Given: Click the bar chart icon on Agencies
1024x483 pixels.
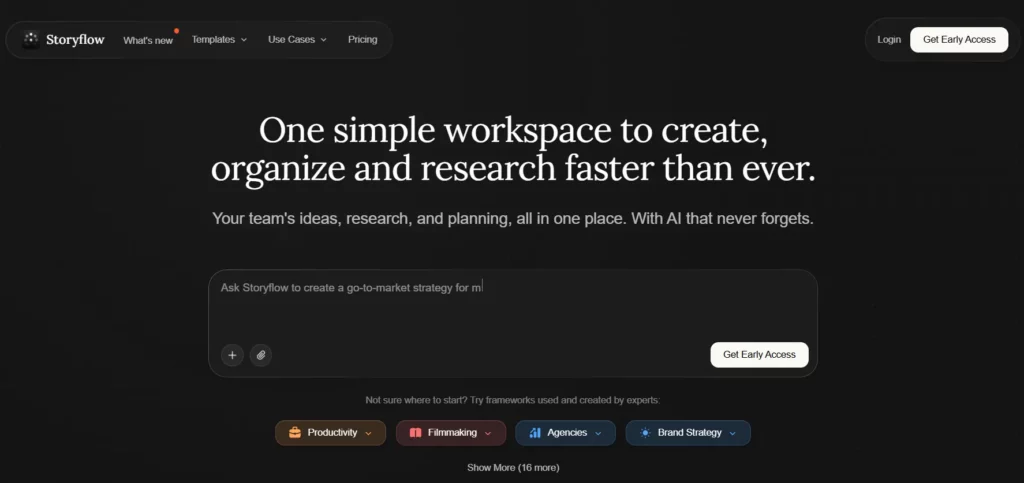Looking at the screenshot, I should (535, 433).
